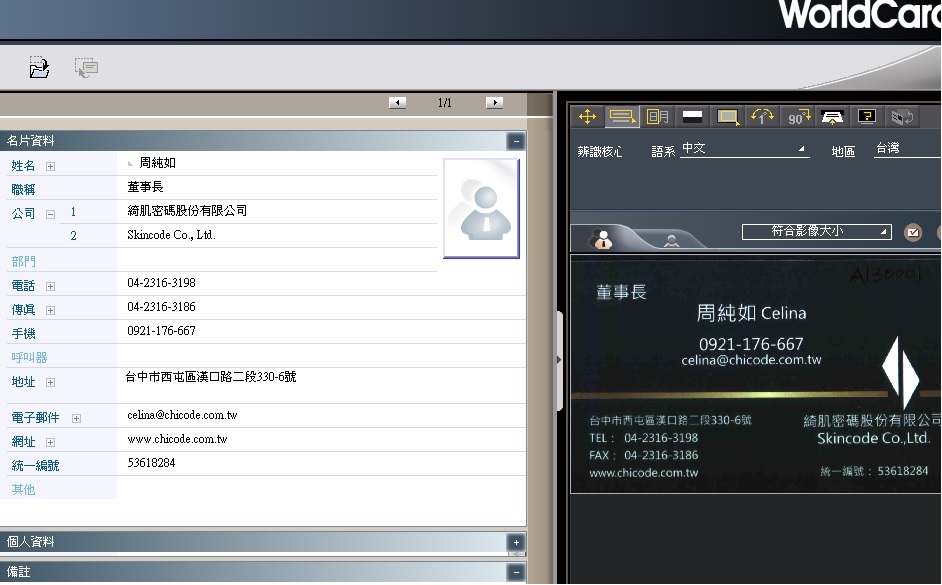The width and height of the screenshot is (942, 585).
Task: Click the 職稱 label
Action: pyautogui.click(x=23, y=190)
